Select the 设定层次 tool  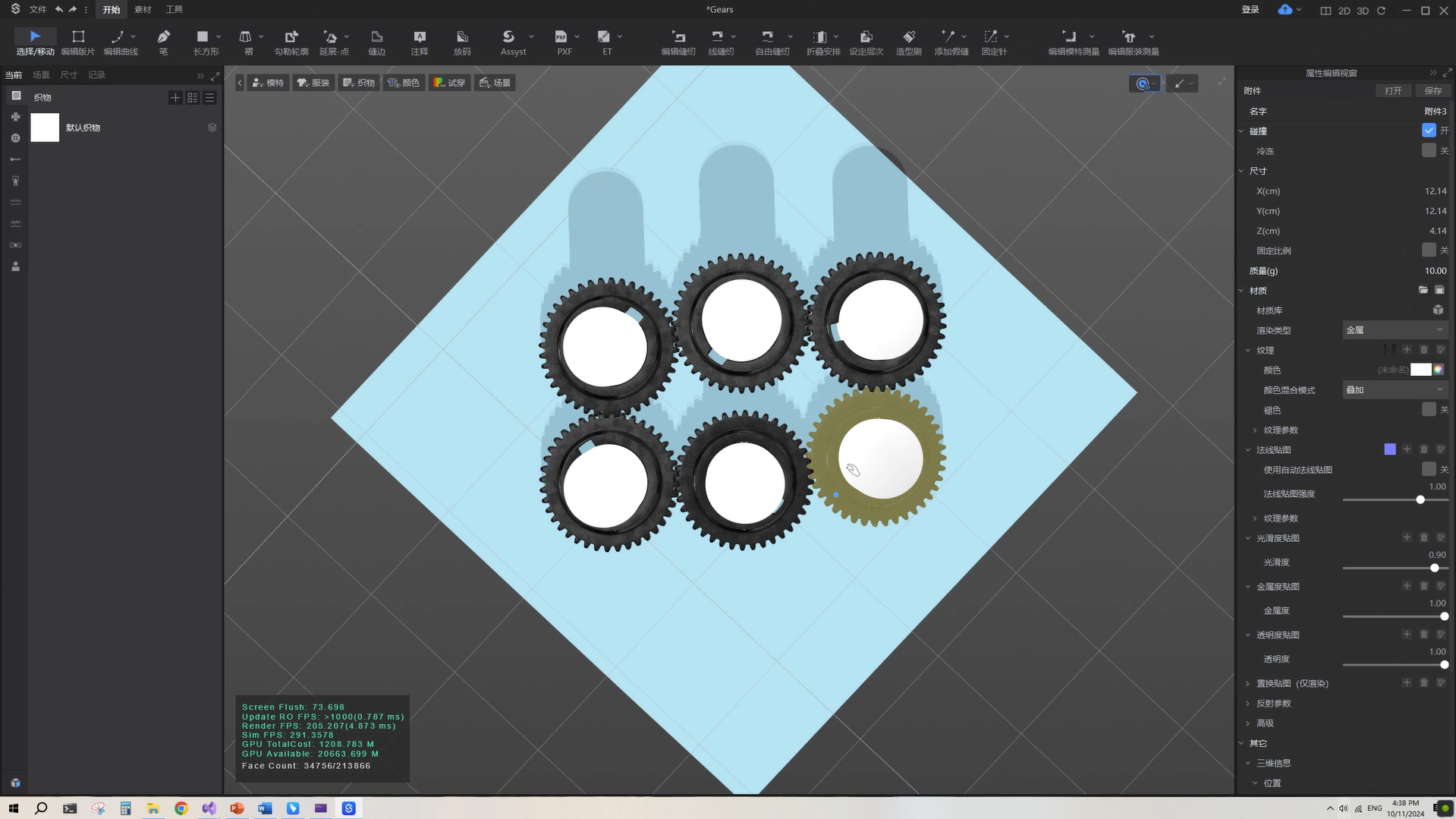click(866, 42)
